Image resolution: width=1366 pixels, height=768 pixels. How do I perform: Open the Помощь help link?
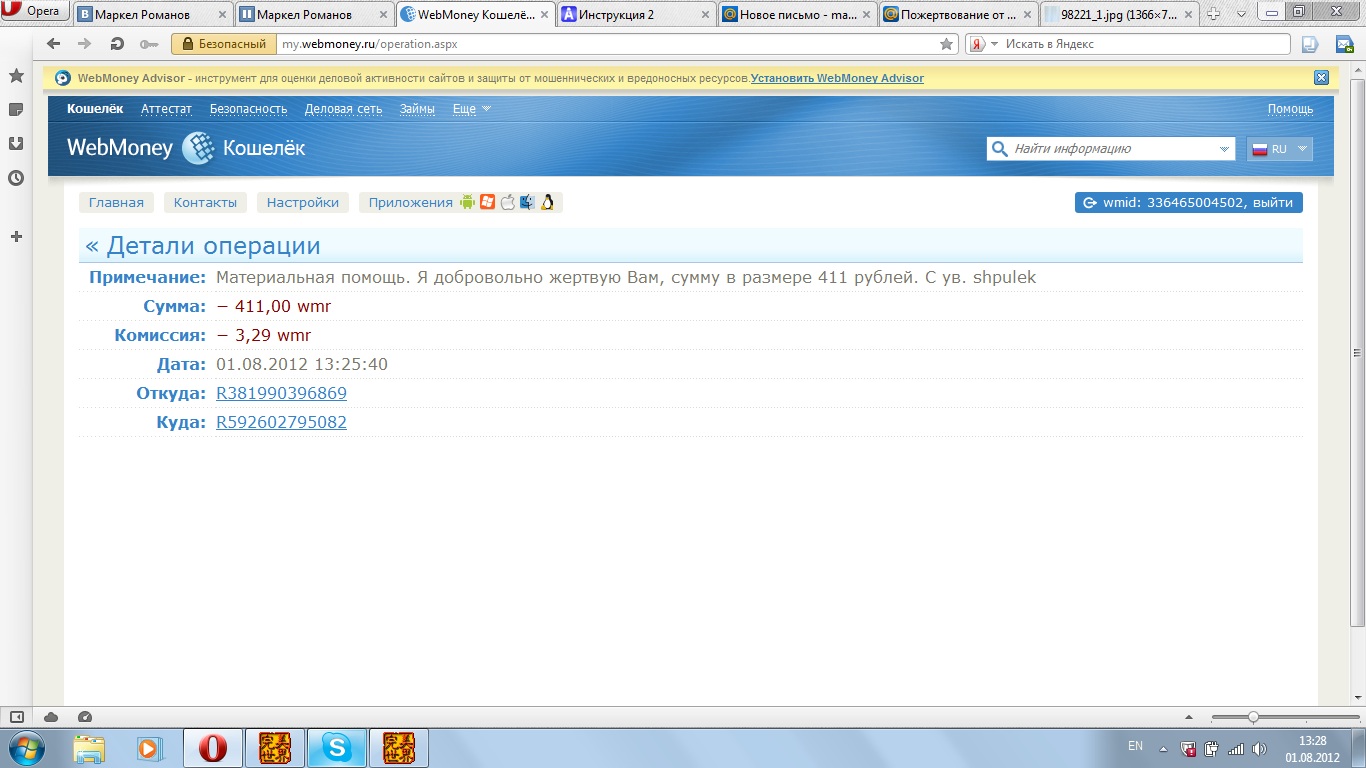pyautogui.click(x=1290, y=109)
